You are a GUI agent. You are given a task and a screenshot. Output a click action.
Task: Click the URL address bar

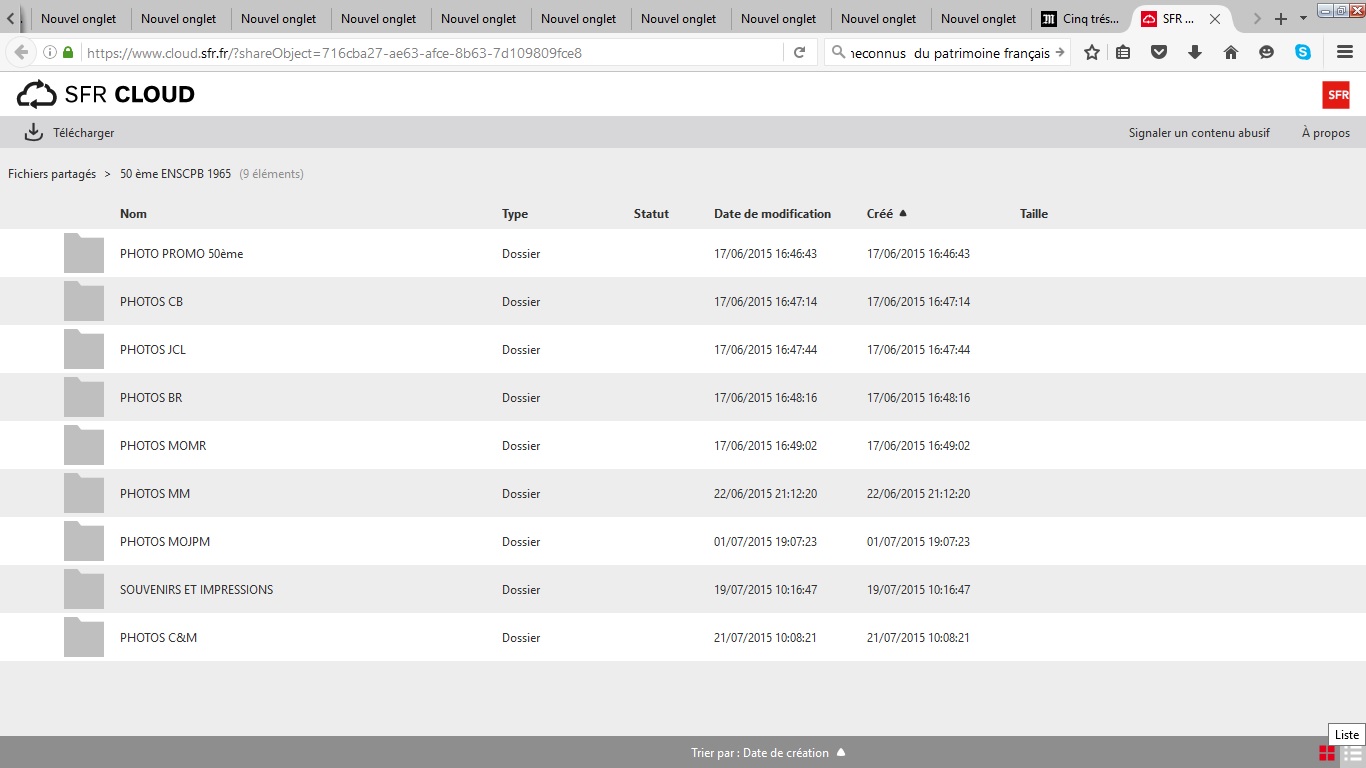click(x=430, y=53)
